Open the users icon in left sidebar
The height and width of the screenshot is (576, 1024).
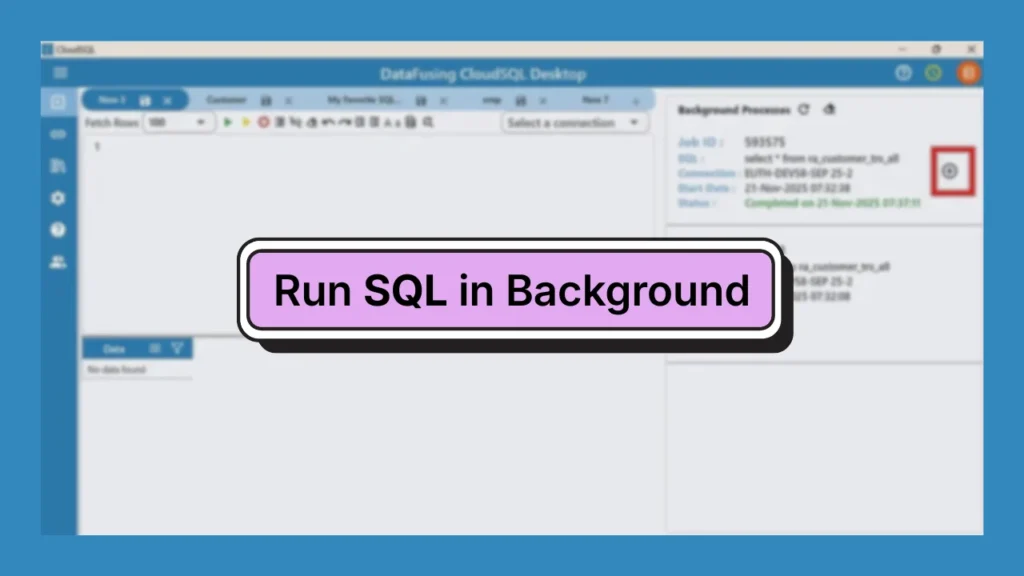pyautogui.click(x=58, y=262)
